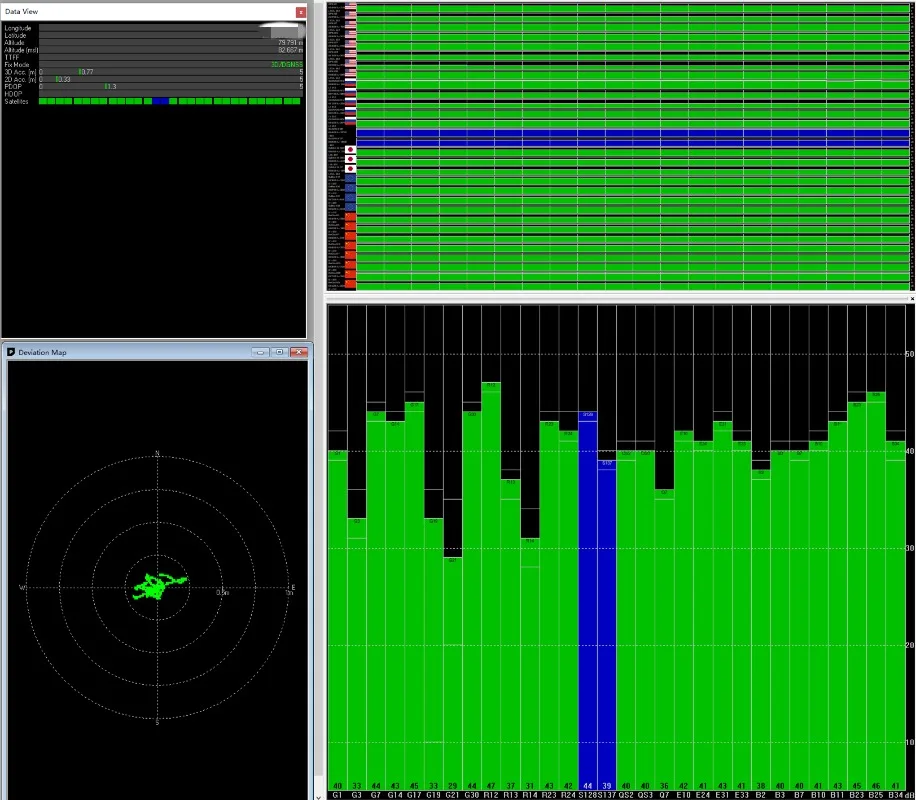Image resolution: width=916 pixels, height=800 pixels.
Task: Close the Deviation Map window
Action: point(298,352)
